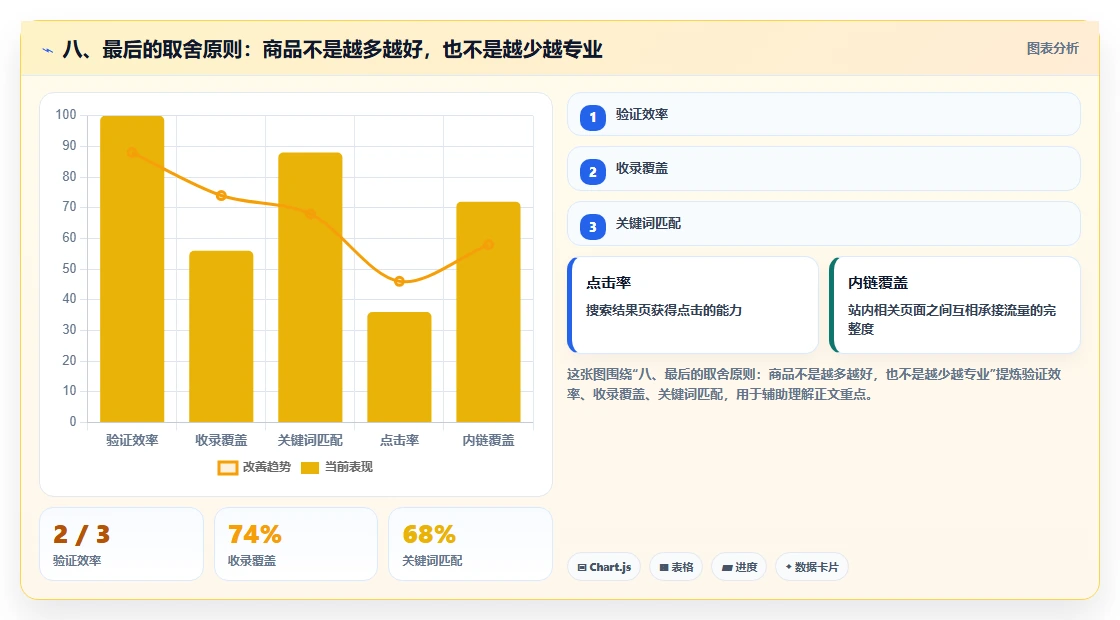Select the 收录覆盖 list item
Image resolution: width=1120 pixels, height=620 pixels.
point(824,169)
